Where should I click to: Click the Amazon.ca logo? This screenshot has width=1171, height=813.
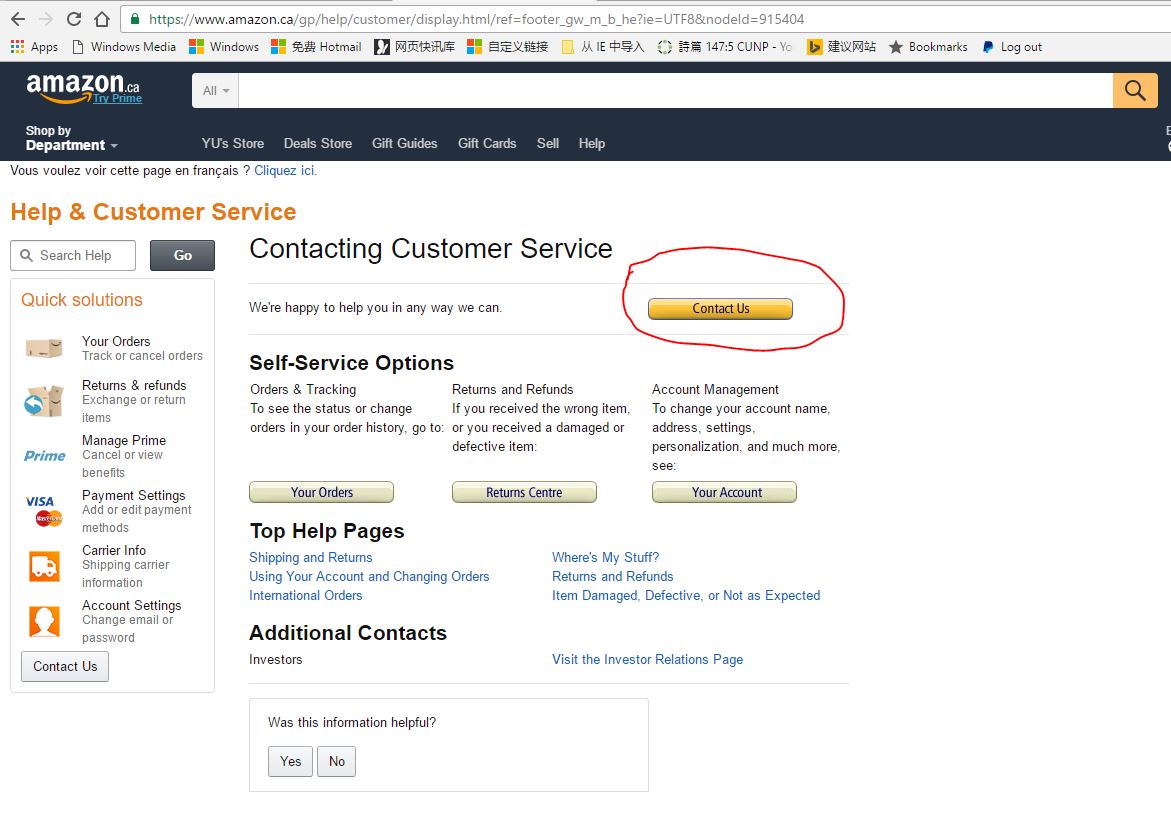pos(83,89)
